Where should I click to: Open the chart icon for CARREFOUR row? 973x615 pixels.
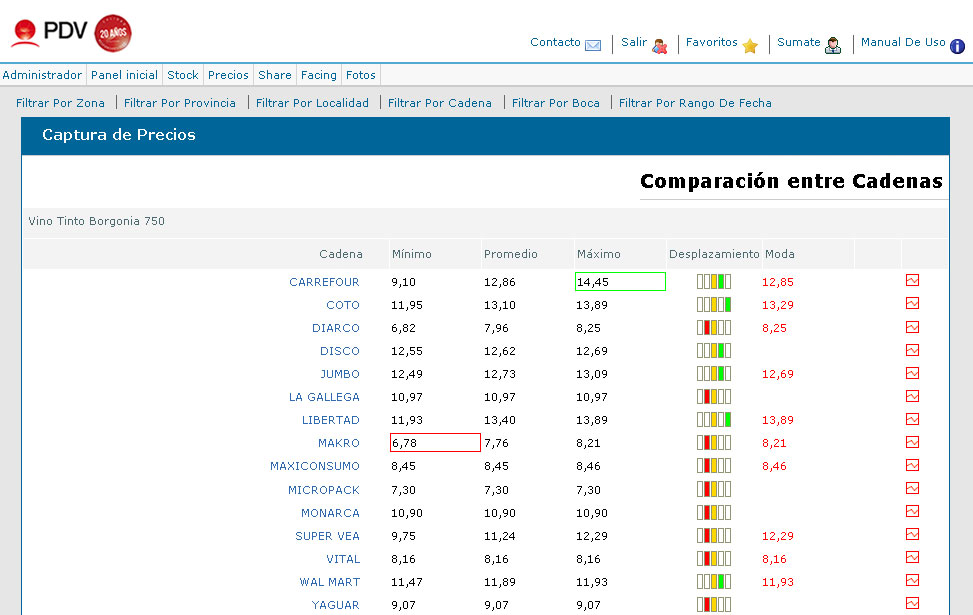point(912,281)
